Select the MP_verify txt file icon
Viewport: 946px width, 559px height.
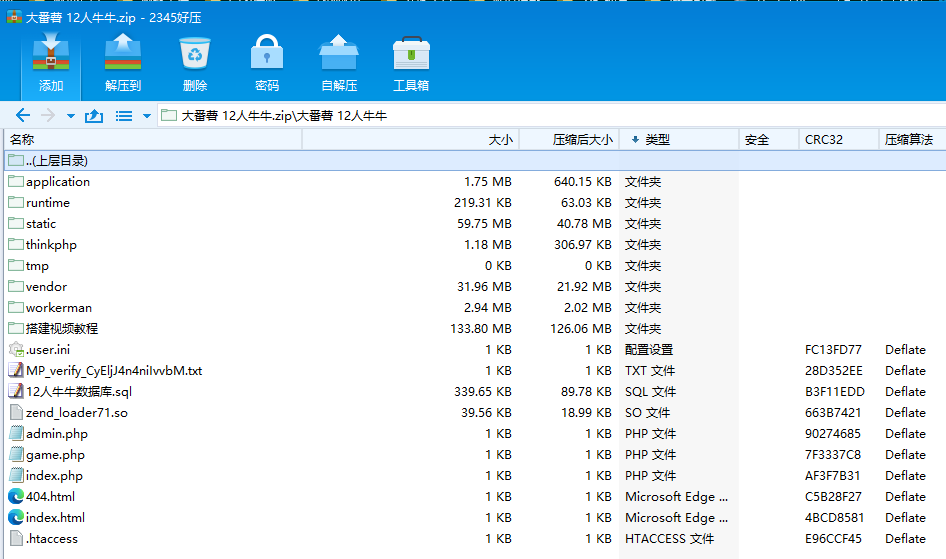(16, 370)
